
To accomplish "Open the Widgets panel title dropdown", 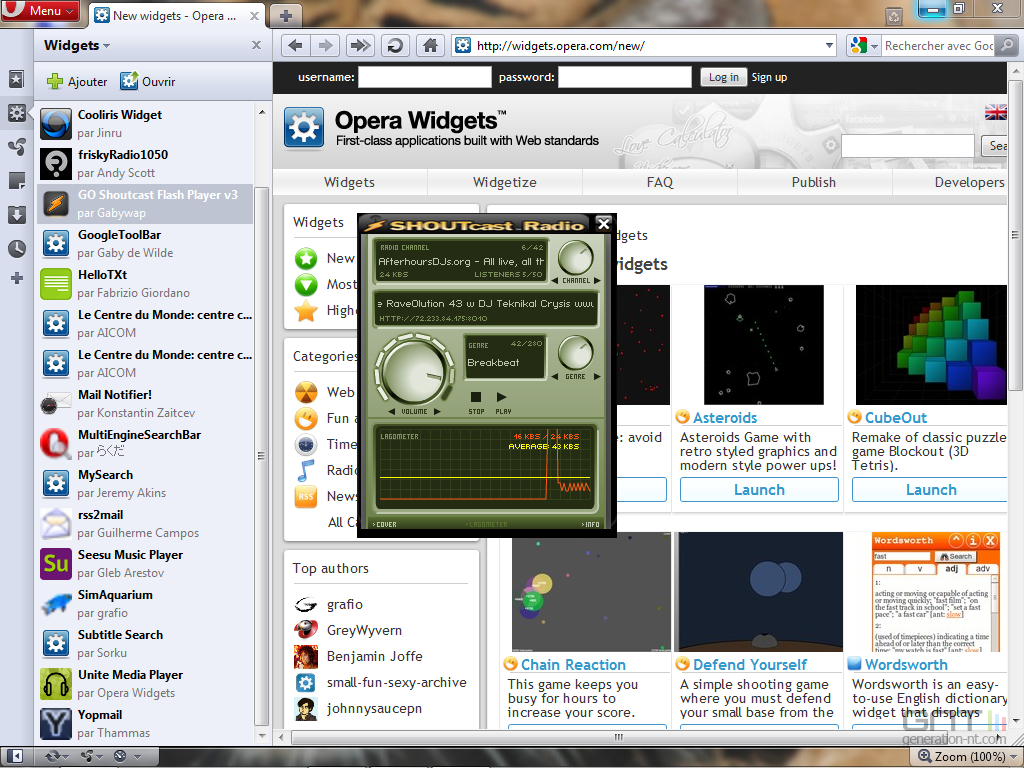I will click(77, 45).
